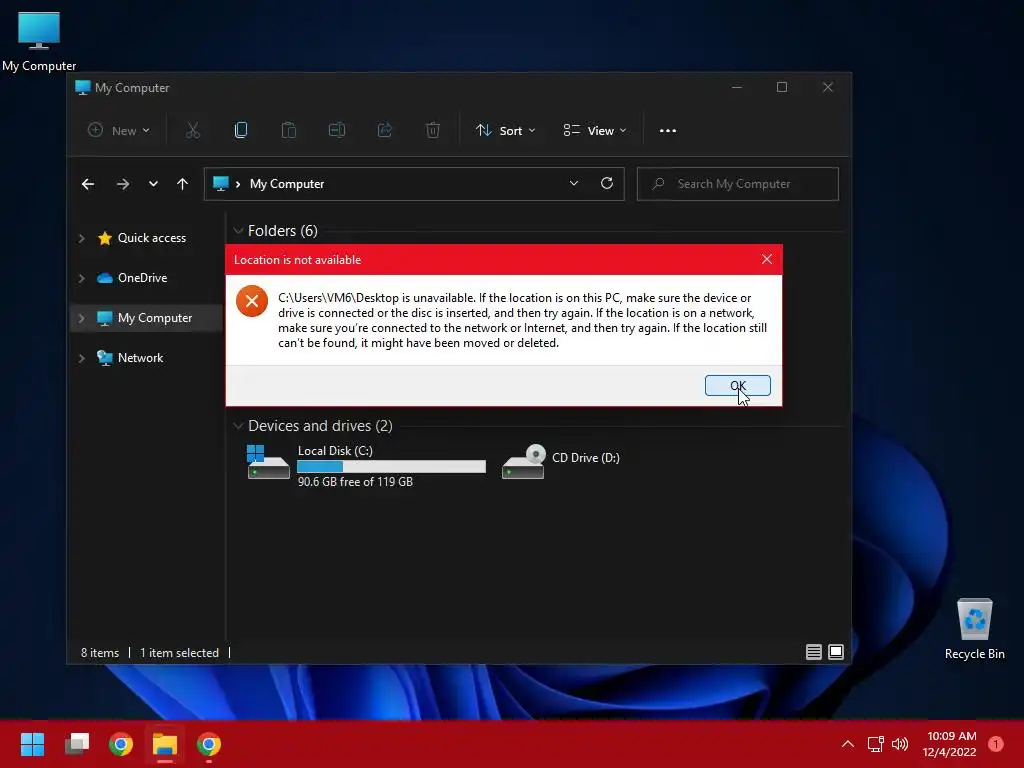The width and height of the screenshot is (1024, 768).
Task: Select the CD Drive (D:)
Action: (562, 461)
